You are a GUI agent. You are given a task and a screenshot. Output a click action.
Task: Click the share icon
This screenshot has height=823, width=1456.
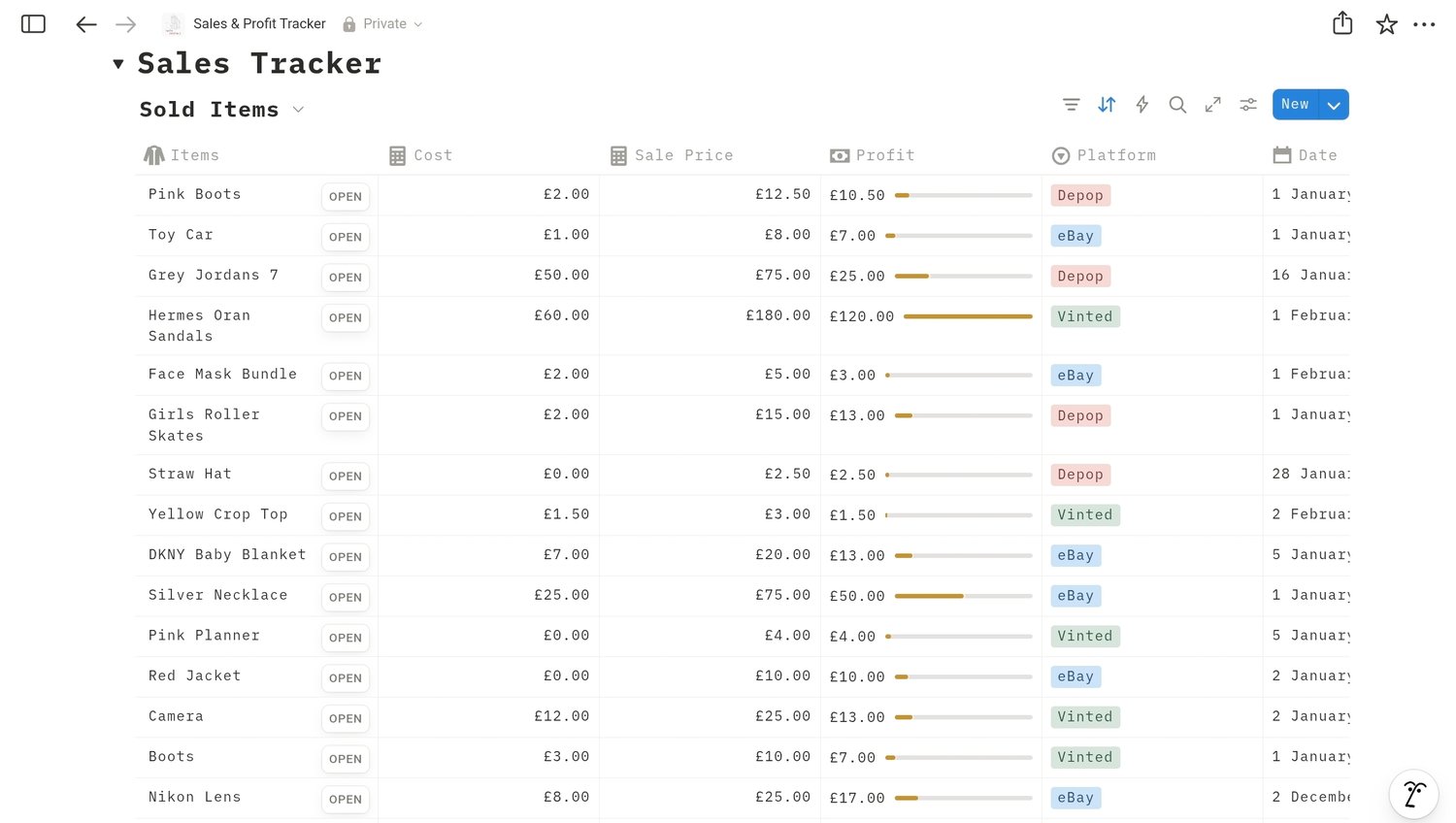(1342, 23)
